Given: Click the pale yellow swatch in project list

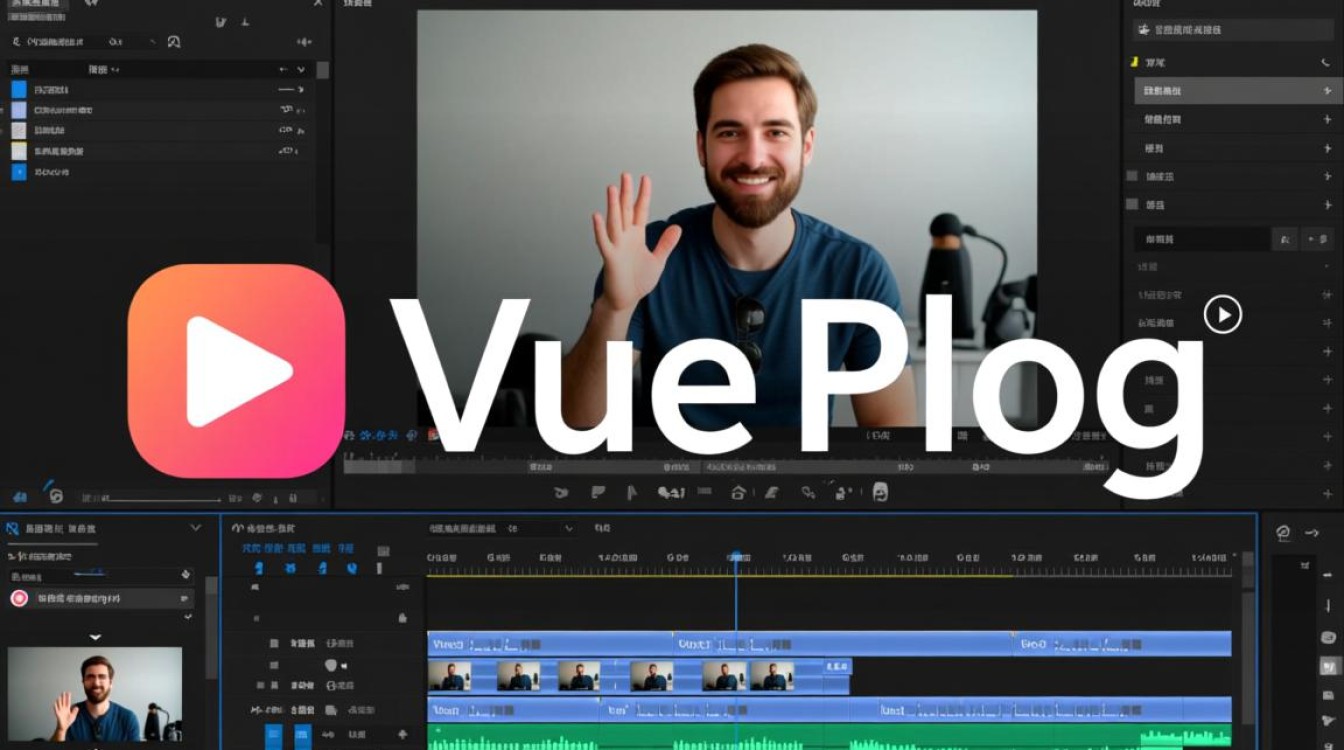Looking at the screenshot, I should [18, 151].
